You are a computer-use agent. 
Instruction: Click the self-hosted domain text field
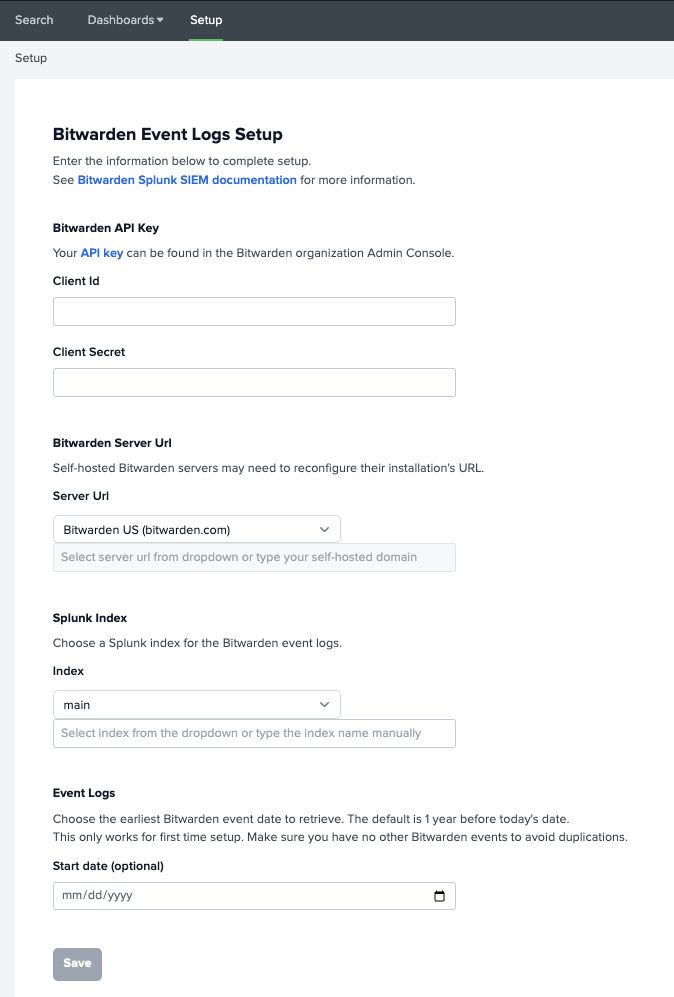[253, 557]
